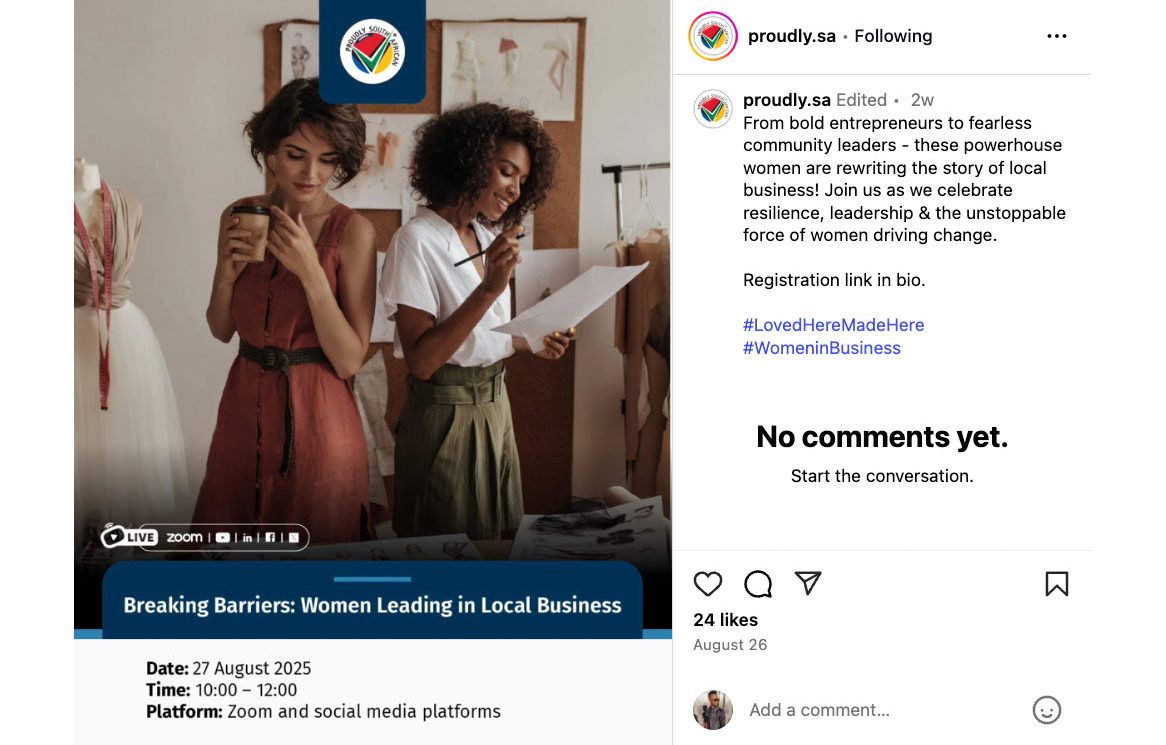1166x745 pixels.
Task: Toggle the Following status button
Action: pyautogui.click(x=893, y=36)
